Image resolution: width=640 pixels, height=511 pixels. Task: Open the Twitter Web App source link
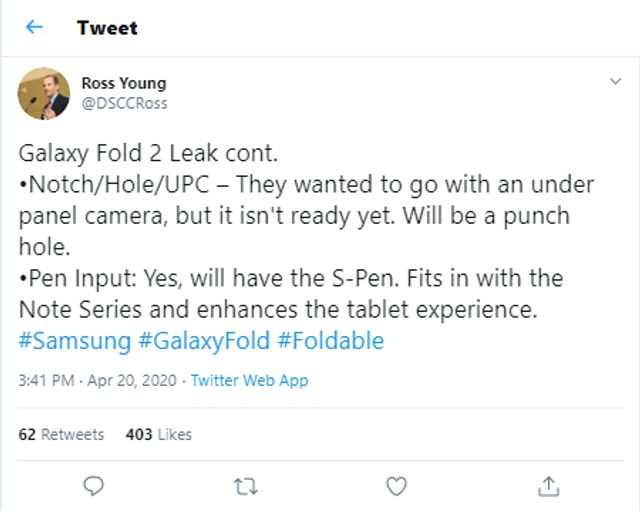[x=249, y=380]
